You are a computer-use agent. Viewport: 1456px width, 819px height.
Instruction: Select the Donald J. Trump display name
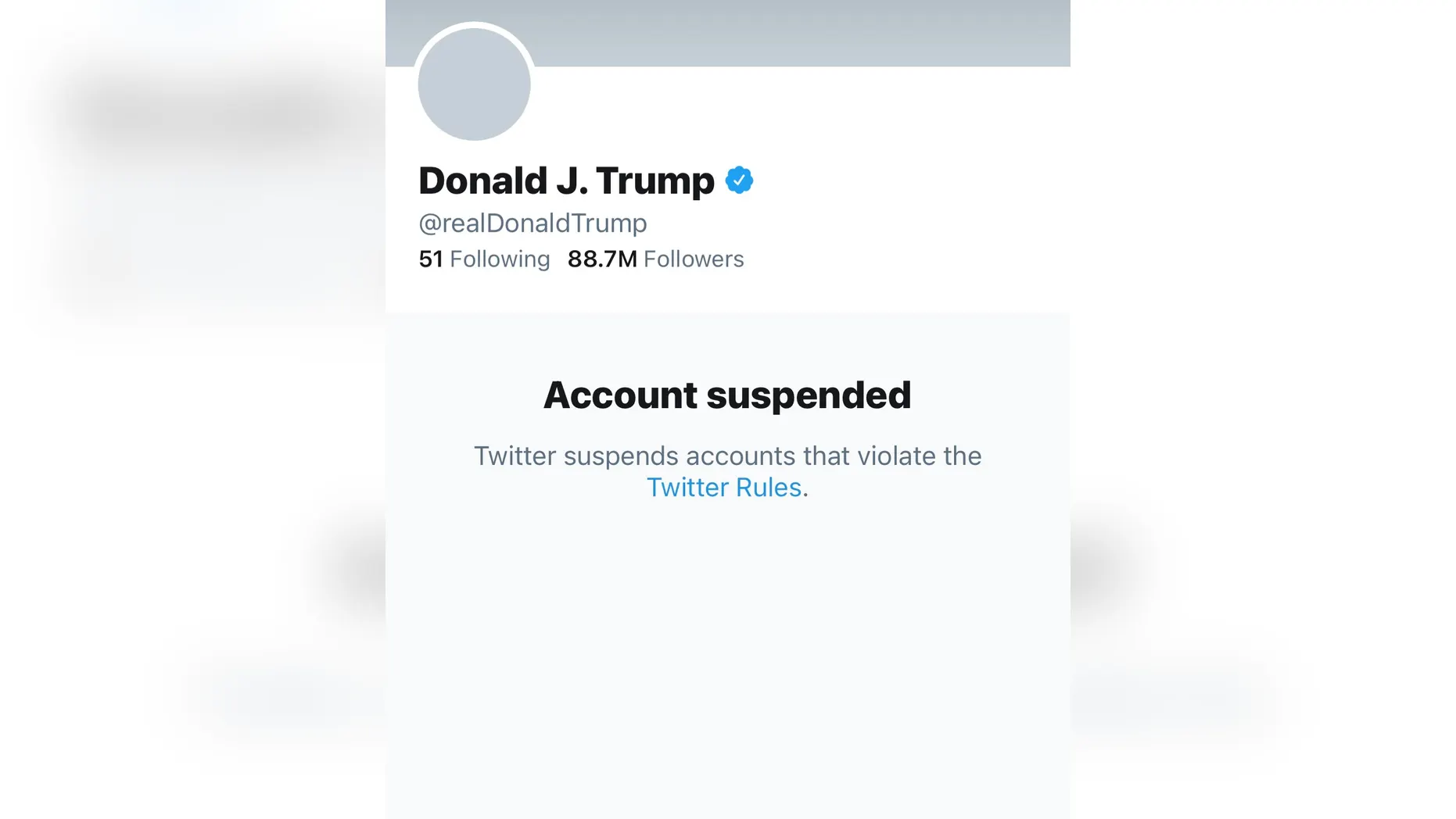(566, 181)
